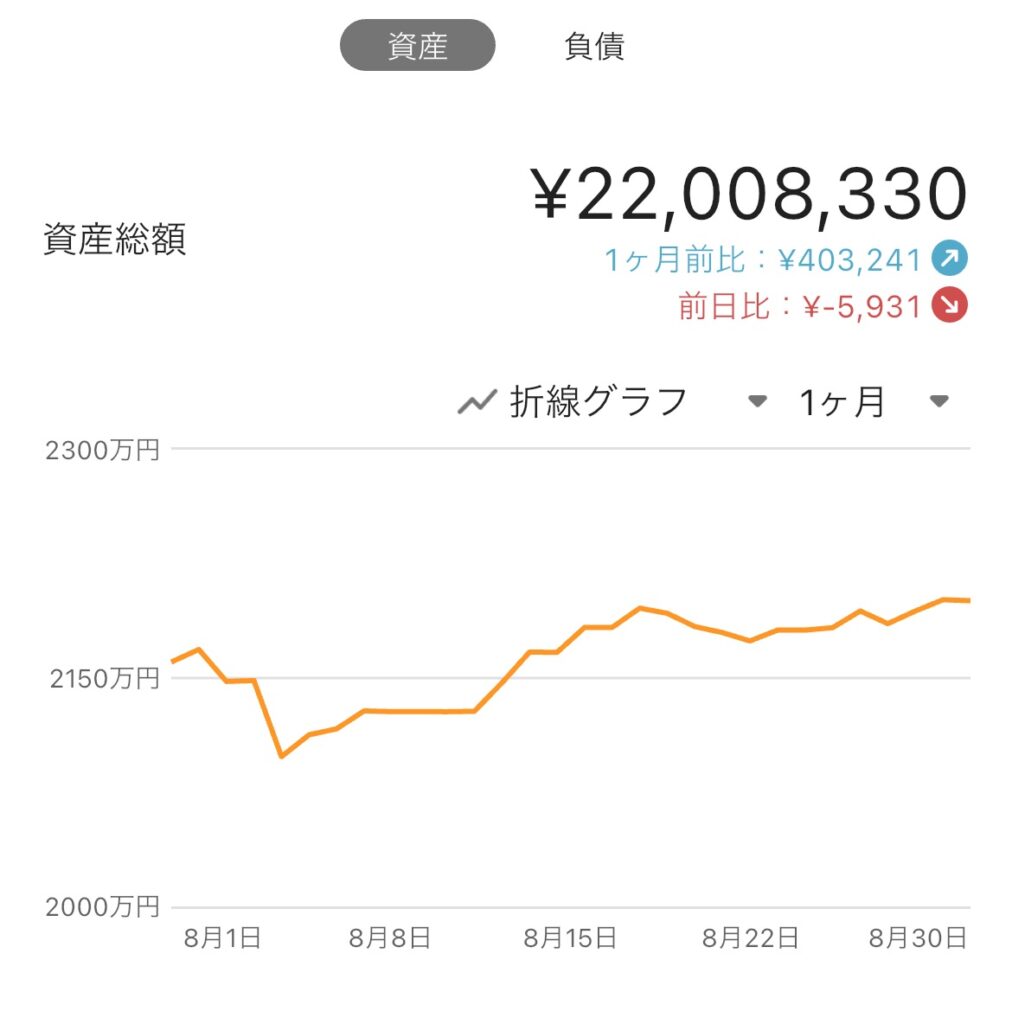Expand the dropdown arrow after 折線グラフ

758,402
